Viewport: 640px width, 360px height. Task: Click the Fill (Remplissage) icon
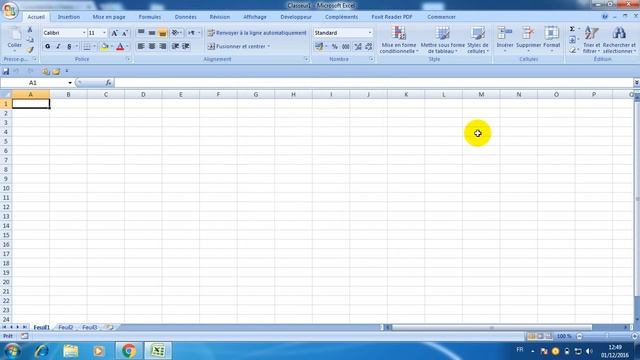coord(572,40)
